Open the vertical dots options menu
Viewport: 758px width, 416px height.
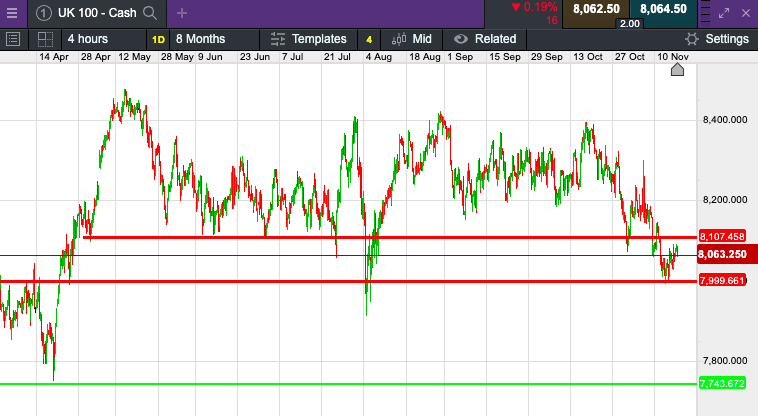tap(705, 14)
